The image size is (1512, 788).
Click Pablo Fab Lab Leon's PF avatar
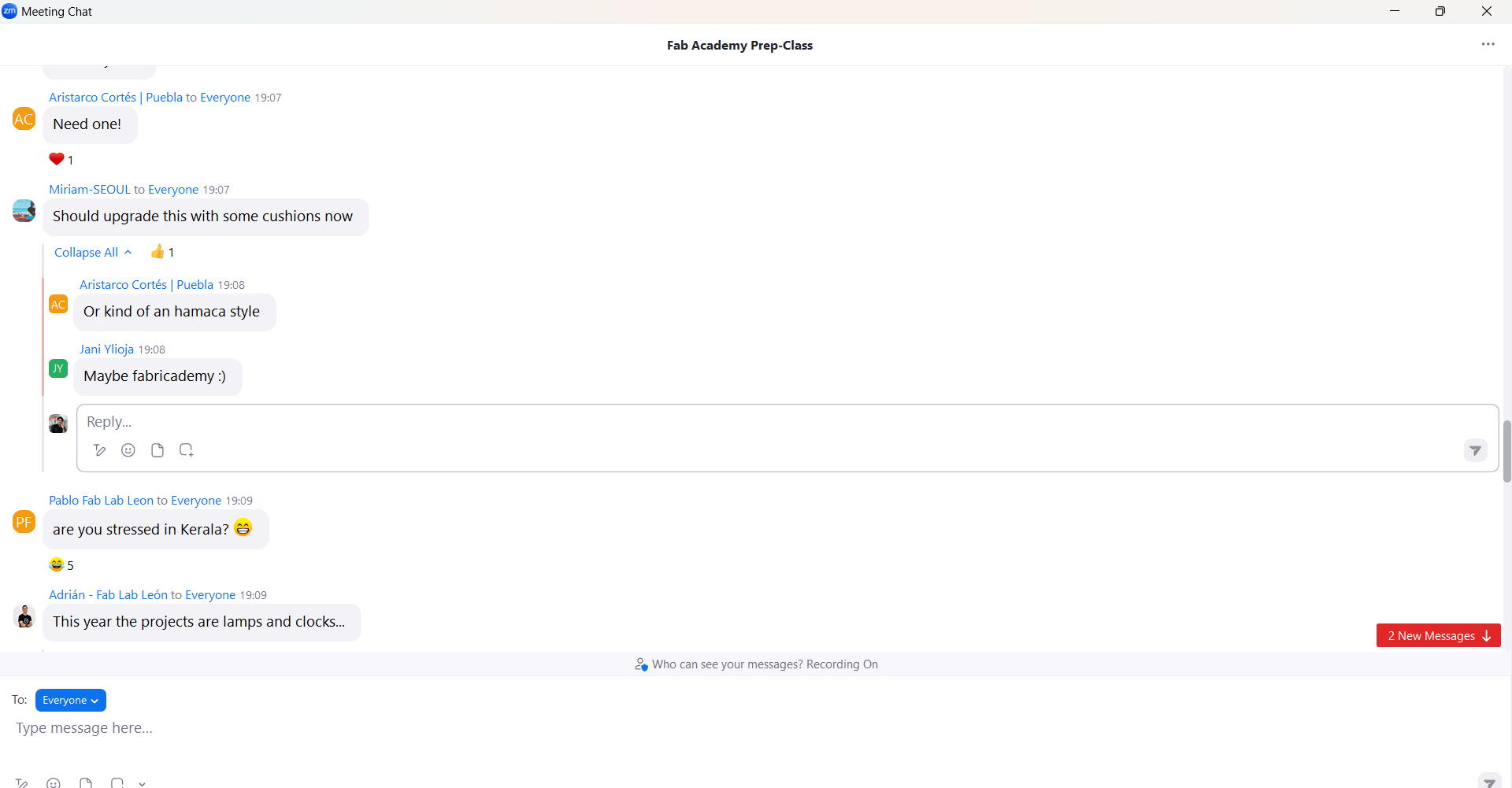tap(24, 521)
